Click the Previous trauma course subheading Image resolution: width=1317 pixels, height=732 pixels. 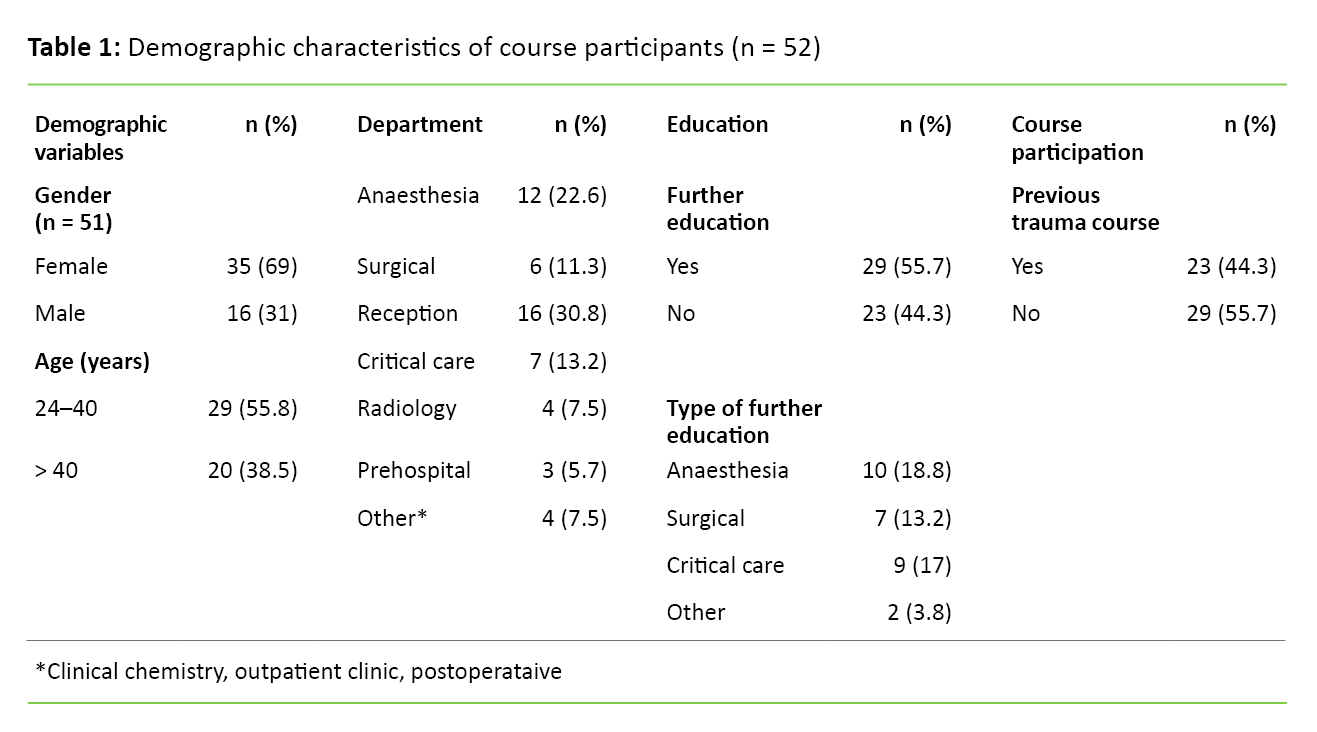tap(1085, 208)
